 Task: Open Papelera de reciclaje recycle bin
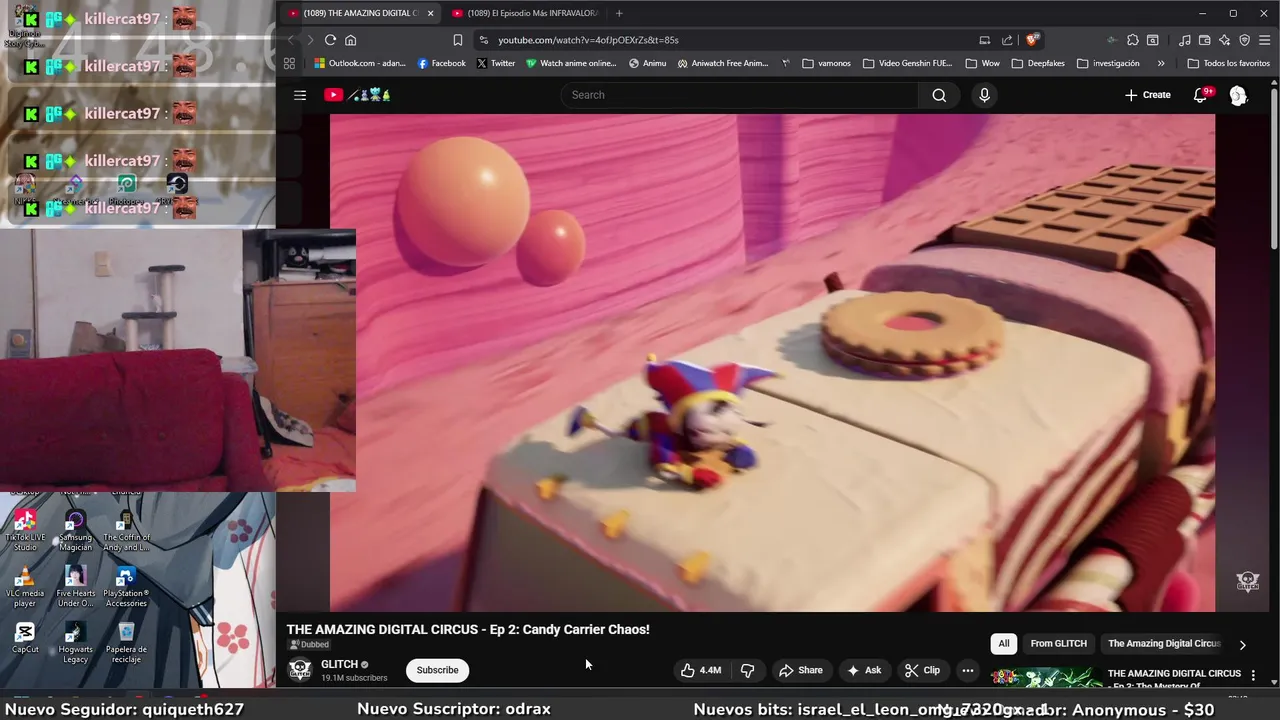[x=126, y=642]
